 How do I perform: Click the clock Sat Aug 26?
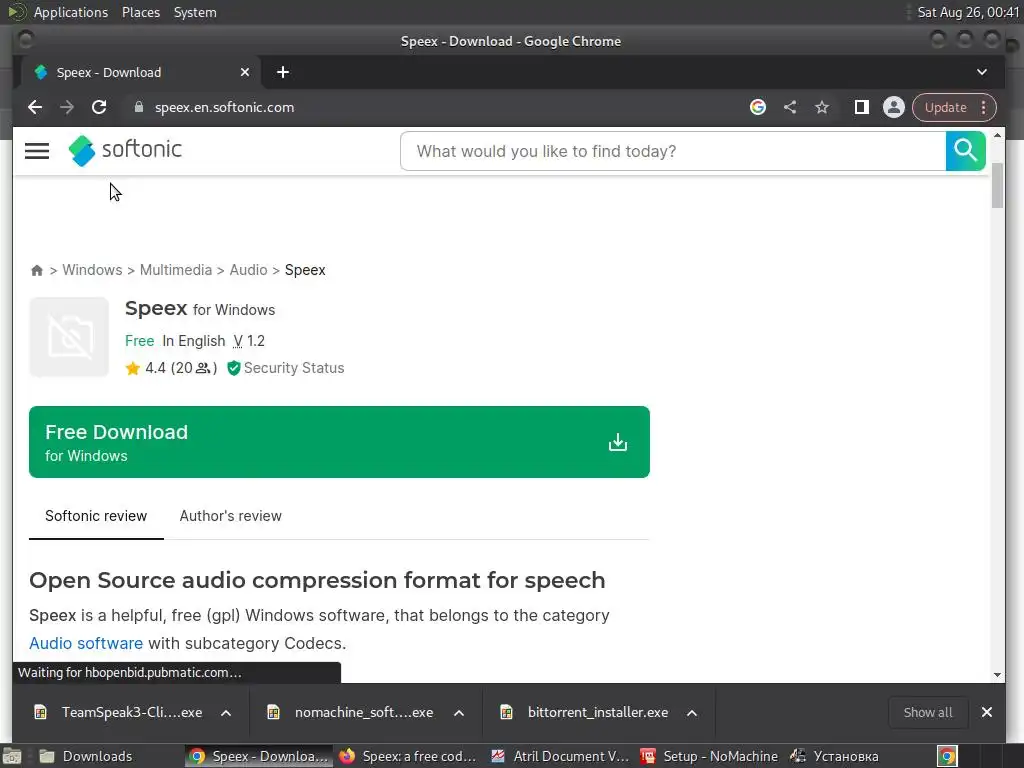[x=968, y=12]
